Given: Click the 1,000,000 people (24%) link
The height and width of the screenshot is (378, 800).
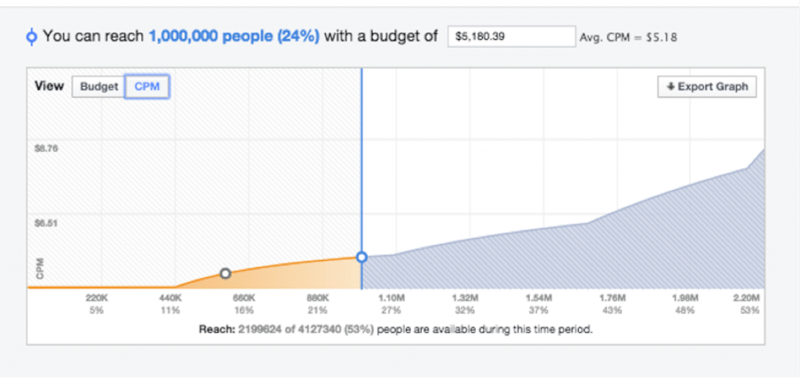Looking at the screenshot, I should click(x=234, y=37).
